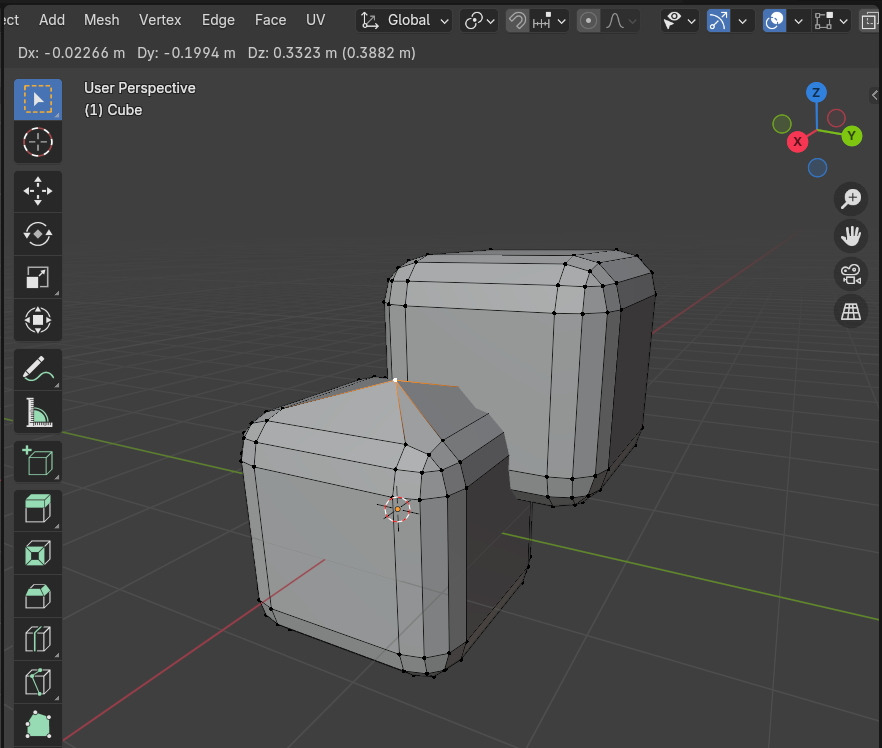Choose the Move tool
The width and height of the screenshot is (882, 748).
tap(38, 191)
